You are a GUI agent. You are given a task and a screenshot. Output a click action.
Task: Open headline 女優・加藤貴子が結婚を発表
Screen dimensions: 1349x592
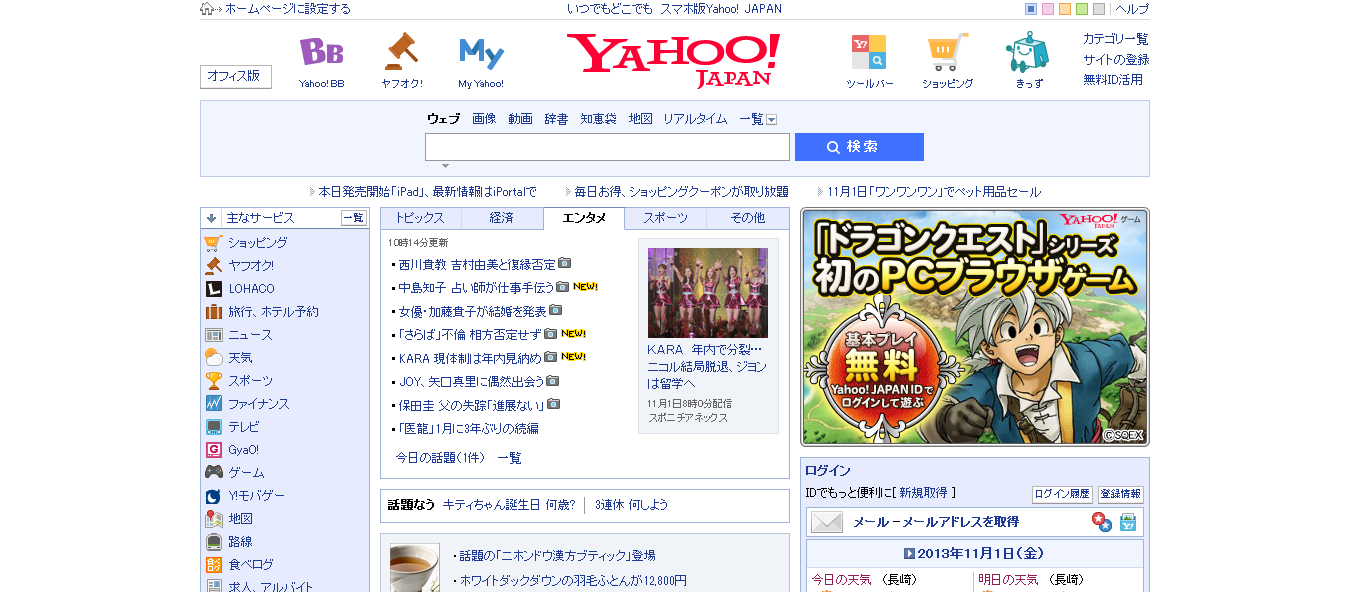coord(472,311)
